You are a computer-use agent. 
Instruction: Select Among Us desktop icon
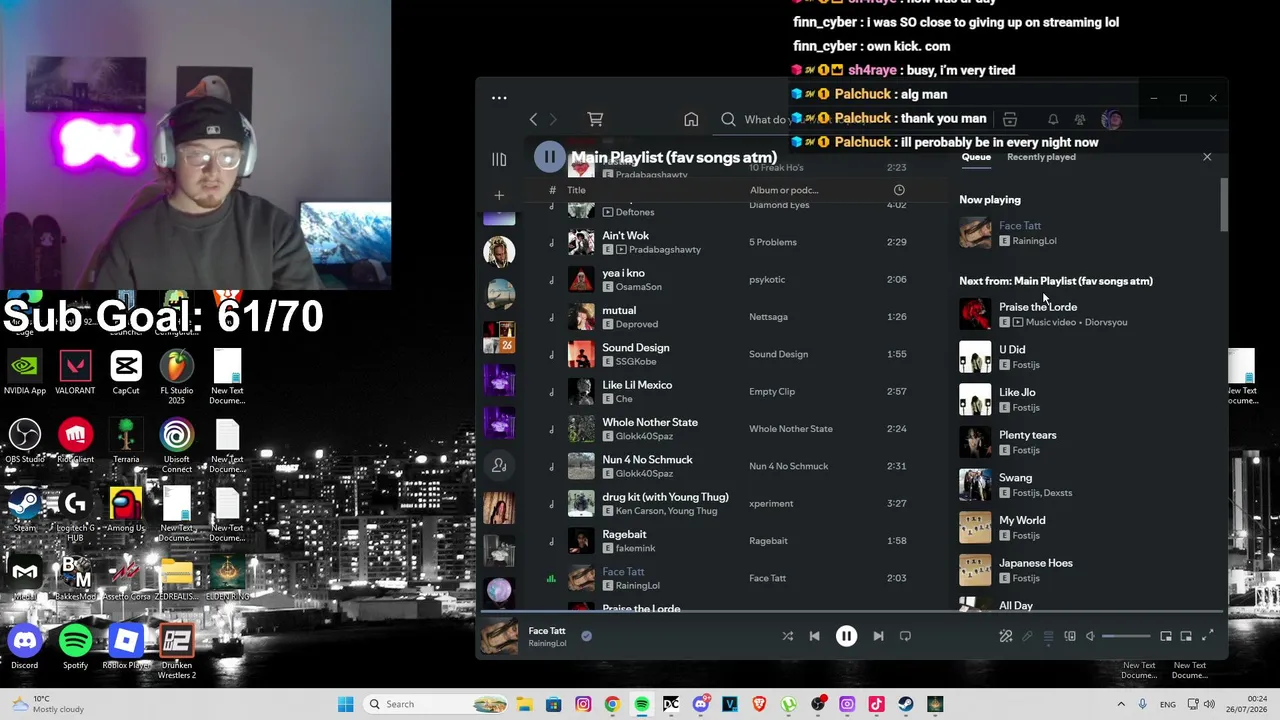(x=126, y=510)
